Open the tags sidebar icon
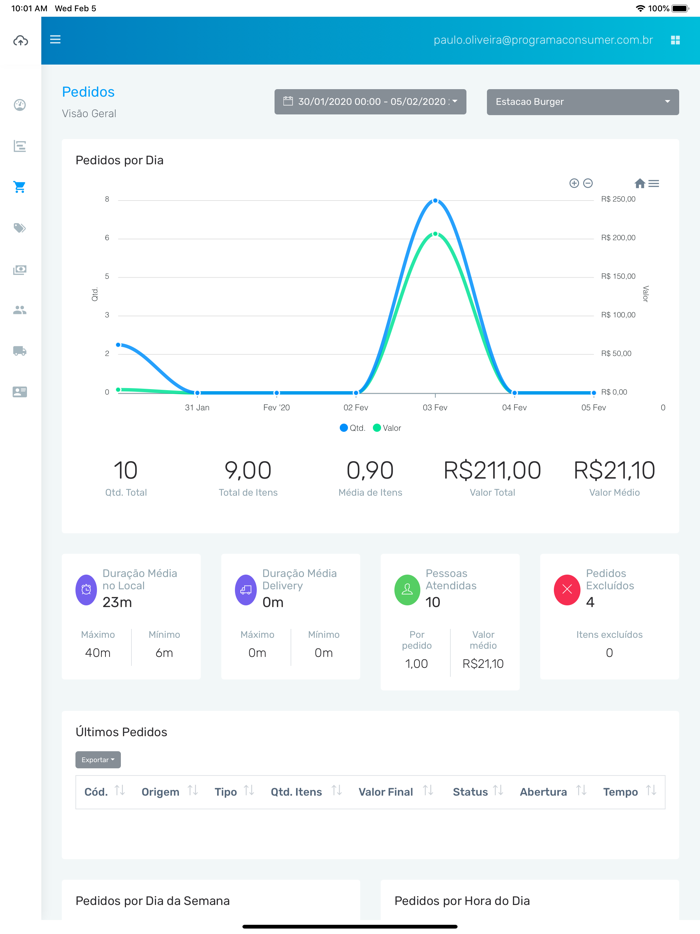700x934 pixels. (x=20, y=228)
